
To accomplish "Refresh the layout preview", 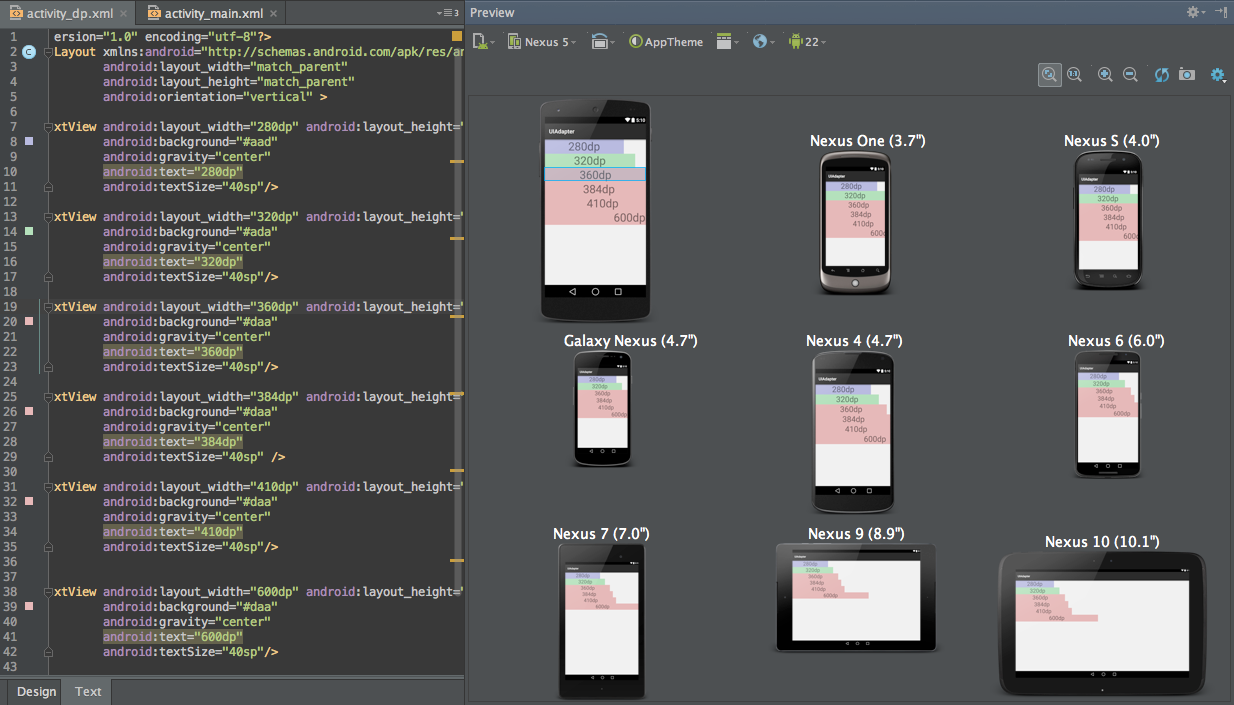I will tap(1161, 75).
